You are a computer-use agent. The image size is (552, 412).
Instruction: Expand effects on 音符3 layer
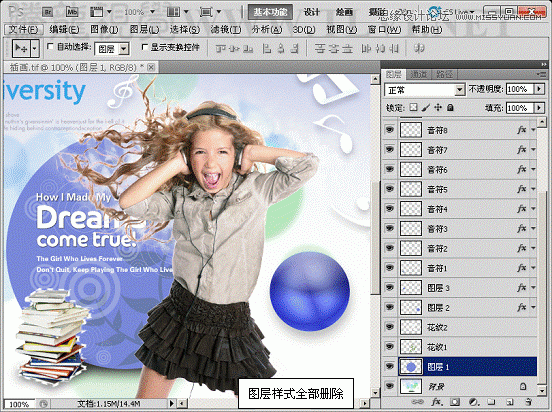(x=533, y=229)
